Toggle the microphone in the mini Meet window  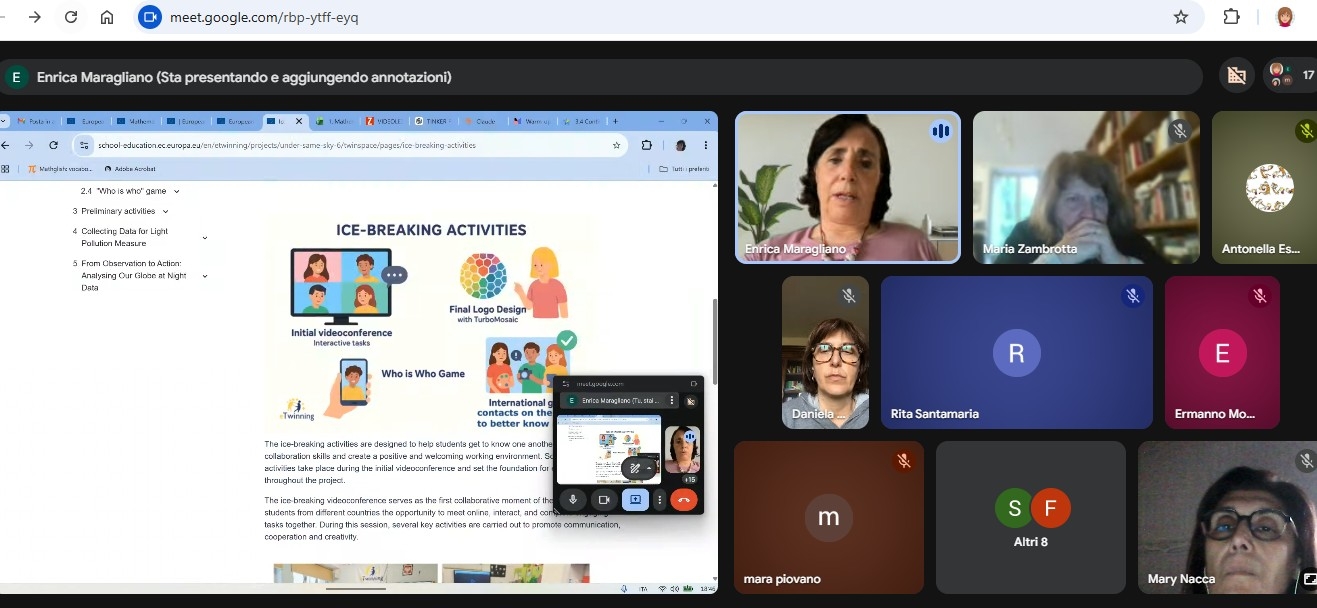[573, 499]
